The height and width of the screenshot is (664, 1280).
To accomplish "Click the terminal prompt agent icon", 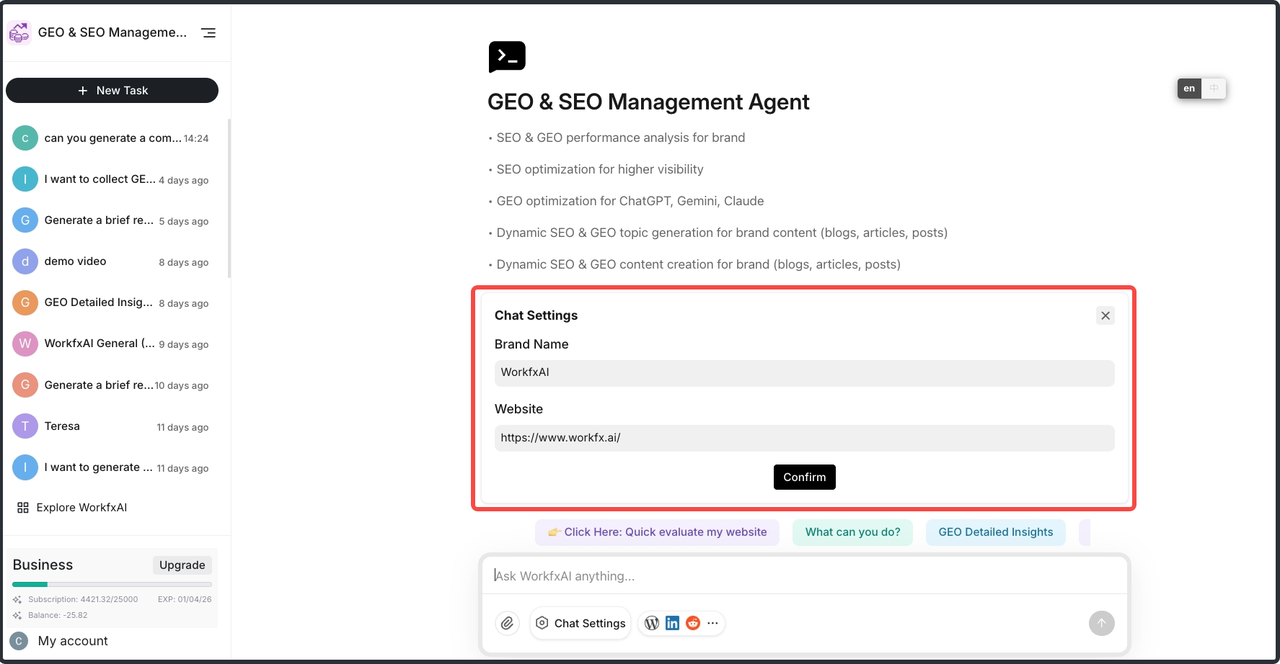I will coord(507,57).
